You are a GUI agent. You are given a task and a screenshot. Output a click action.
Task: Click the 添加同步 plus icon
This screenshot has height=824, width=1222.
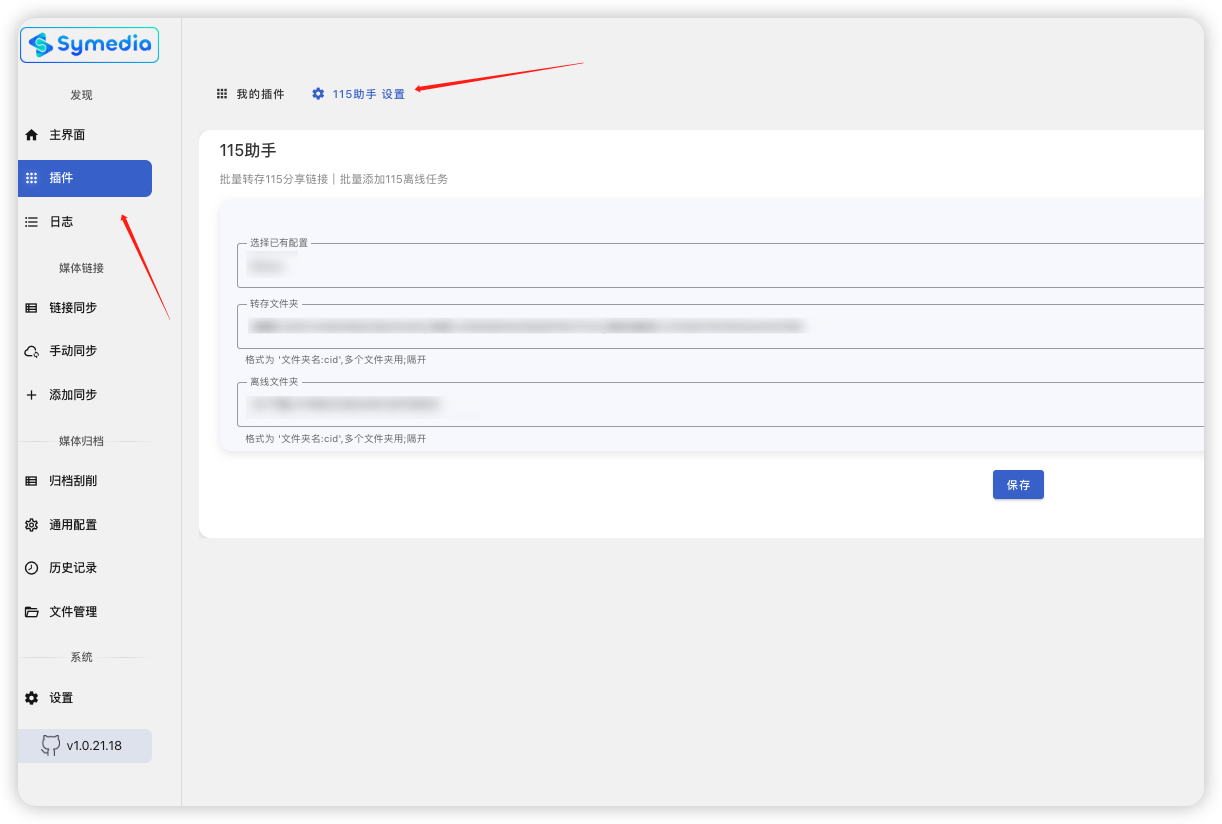click(31, 395)
